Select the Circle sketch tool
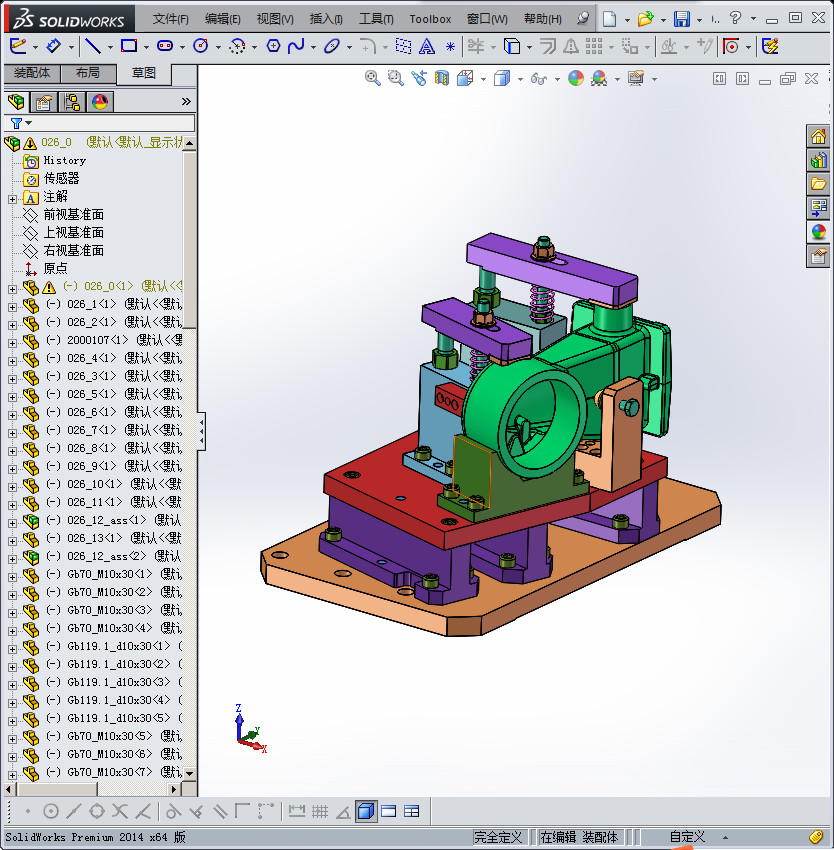The height and width of the screenshot is (850, 834). click(x=202, y=46)
